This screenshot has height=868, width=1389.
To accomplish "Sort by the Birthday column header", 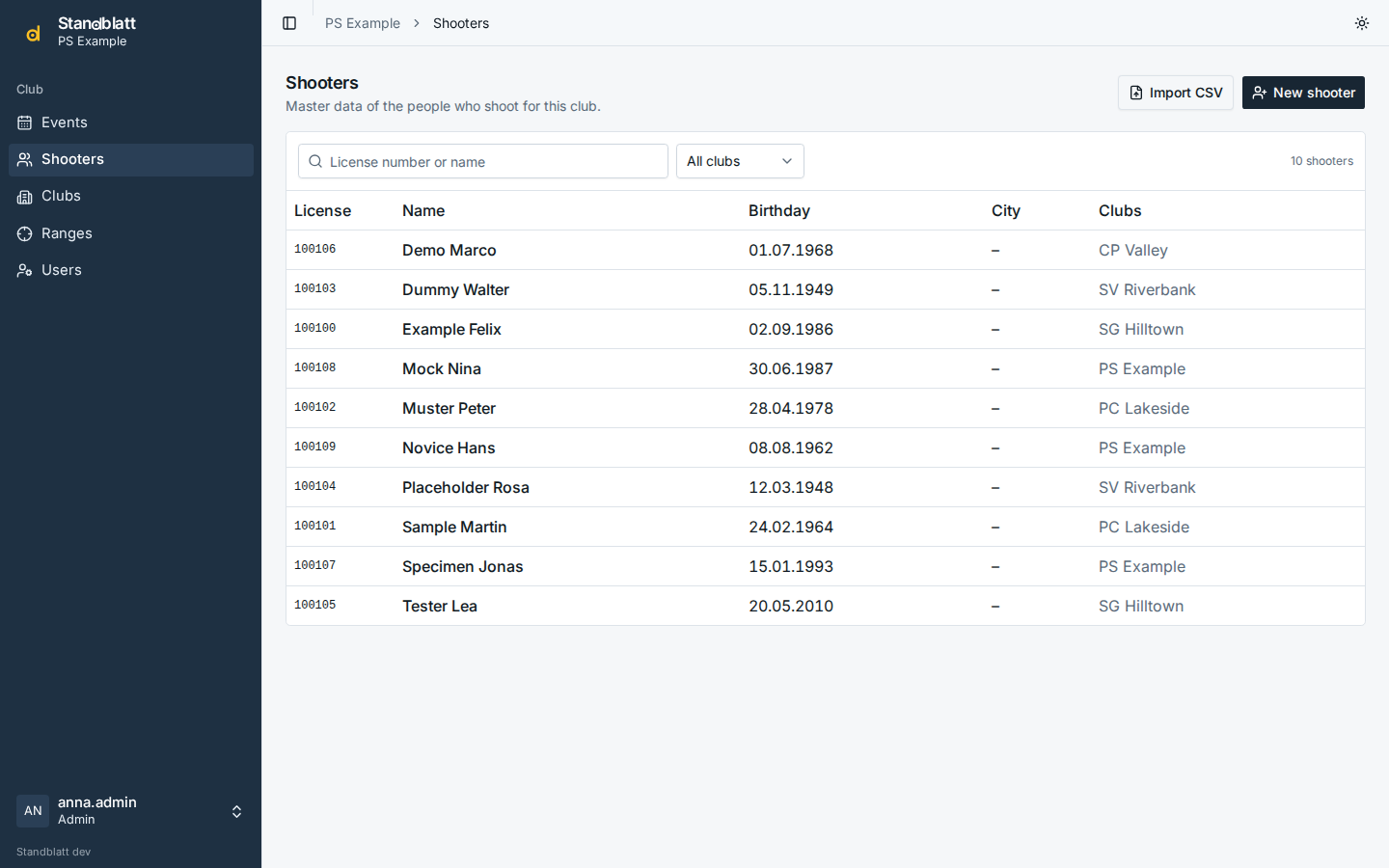I will pos(779,210).
